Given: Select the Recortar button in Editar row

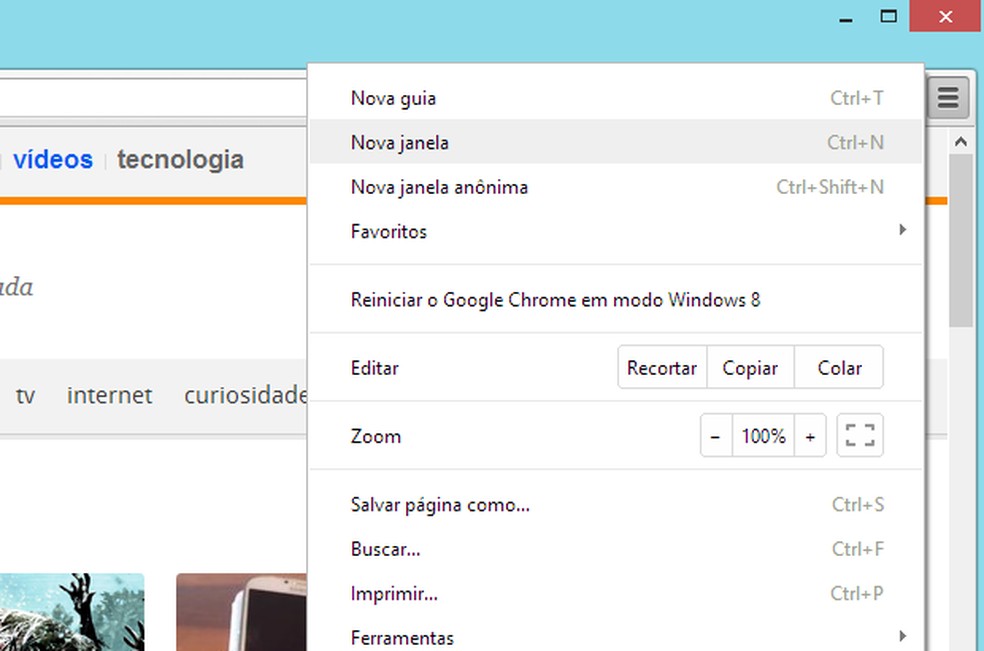Looking at the screenshot, I should tap(661, 367).
